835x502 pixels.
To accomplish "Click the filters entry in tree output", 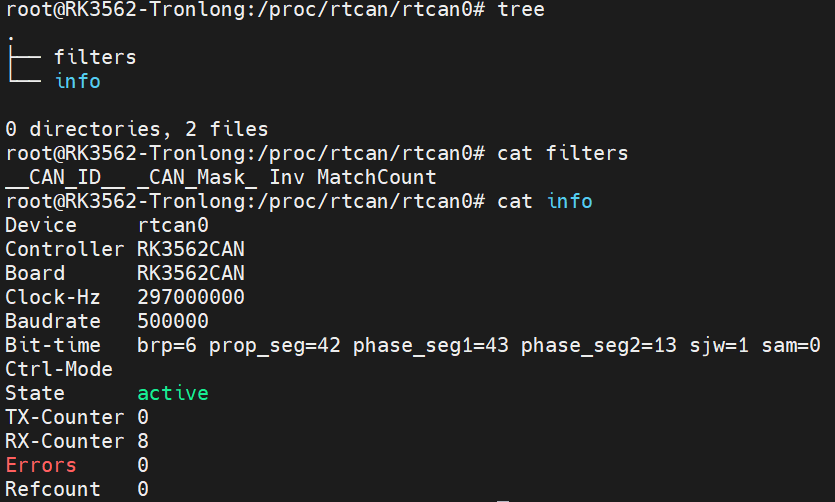I will [95, 57].
